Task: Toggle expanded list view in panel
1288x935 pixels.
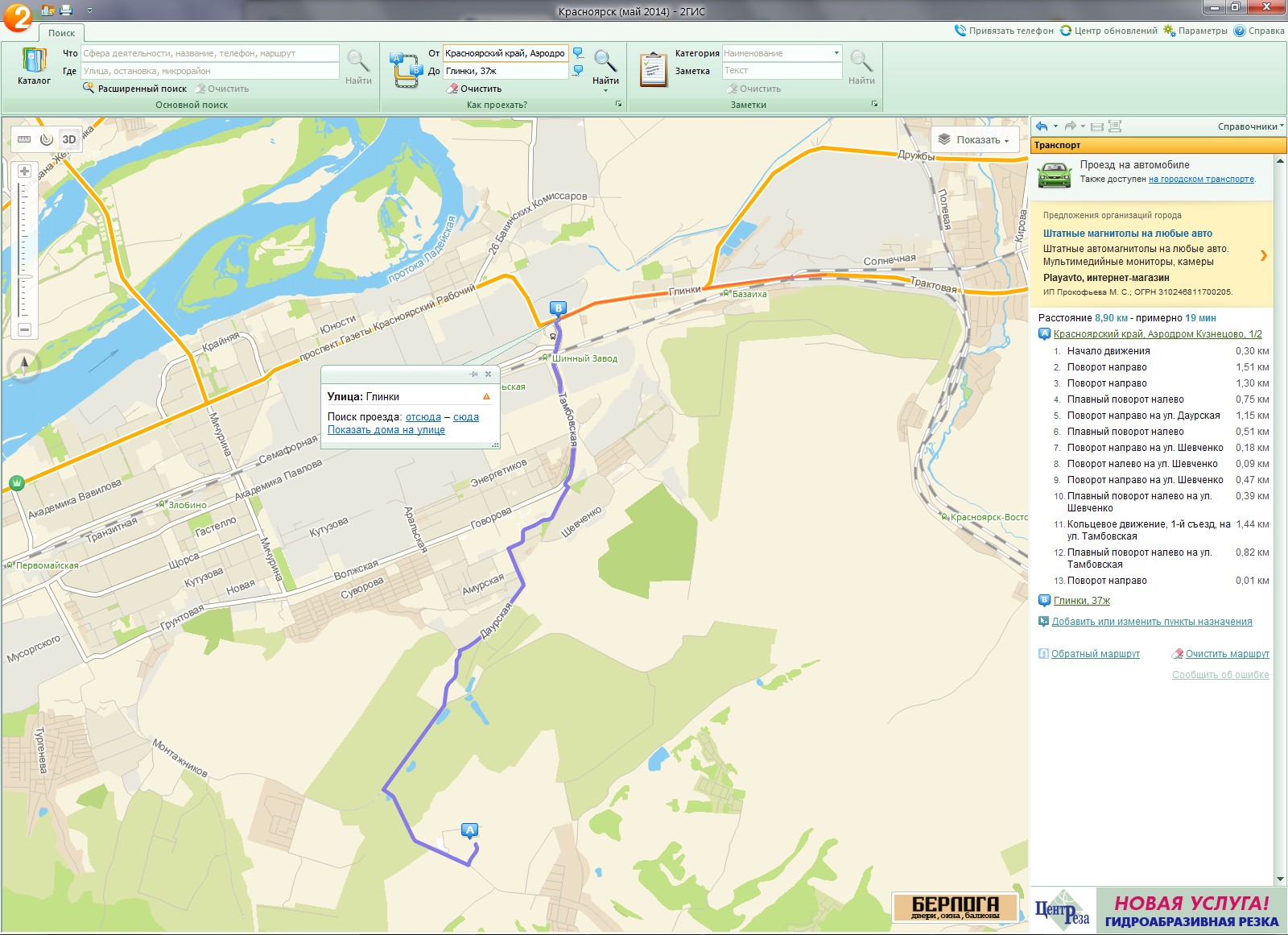Action: pos(1115,126)
